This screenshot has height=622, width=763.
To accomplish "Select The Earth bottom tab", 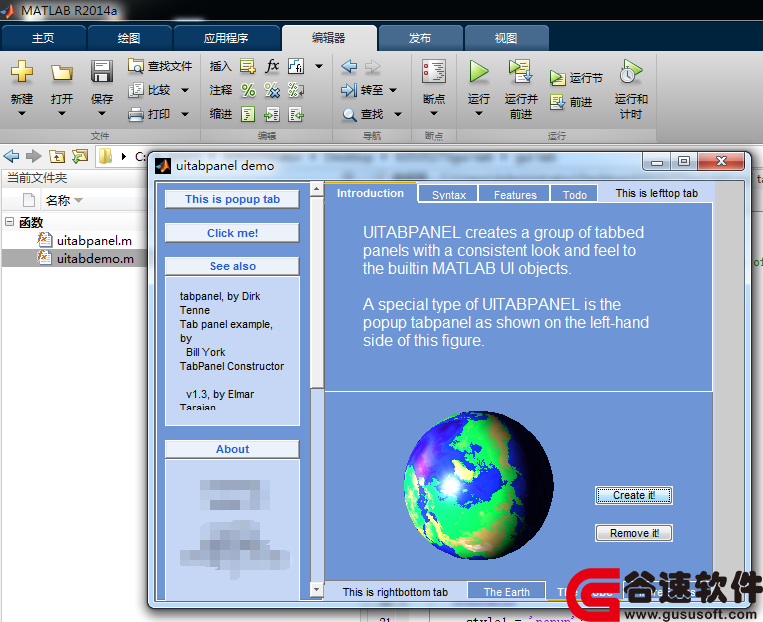I will pos(507,591).
